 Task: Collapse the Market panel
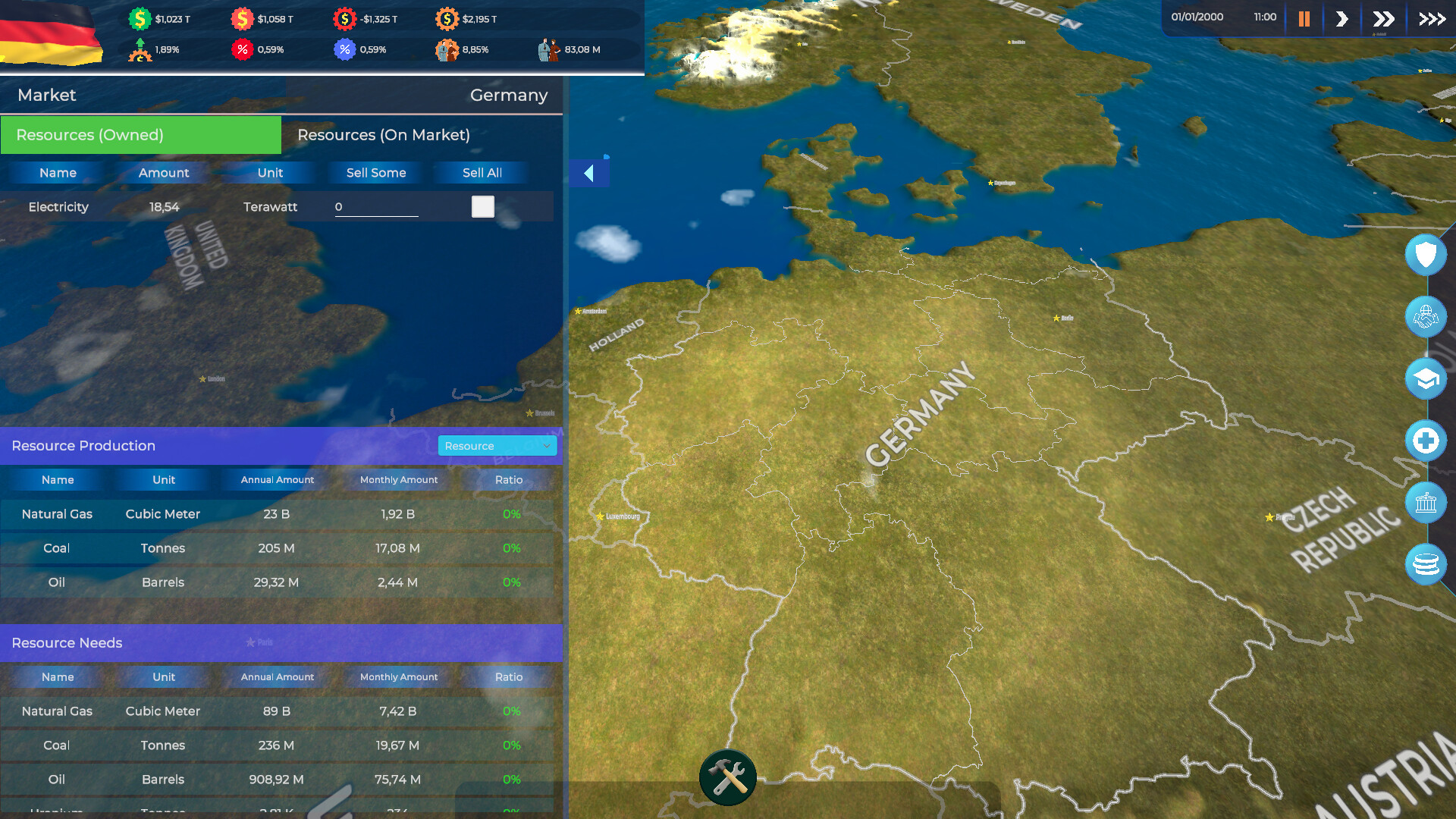tap(588, 172)
